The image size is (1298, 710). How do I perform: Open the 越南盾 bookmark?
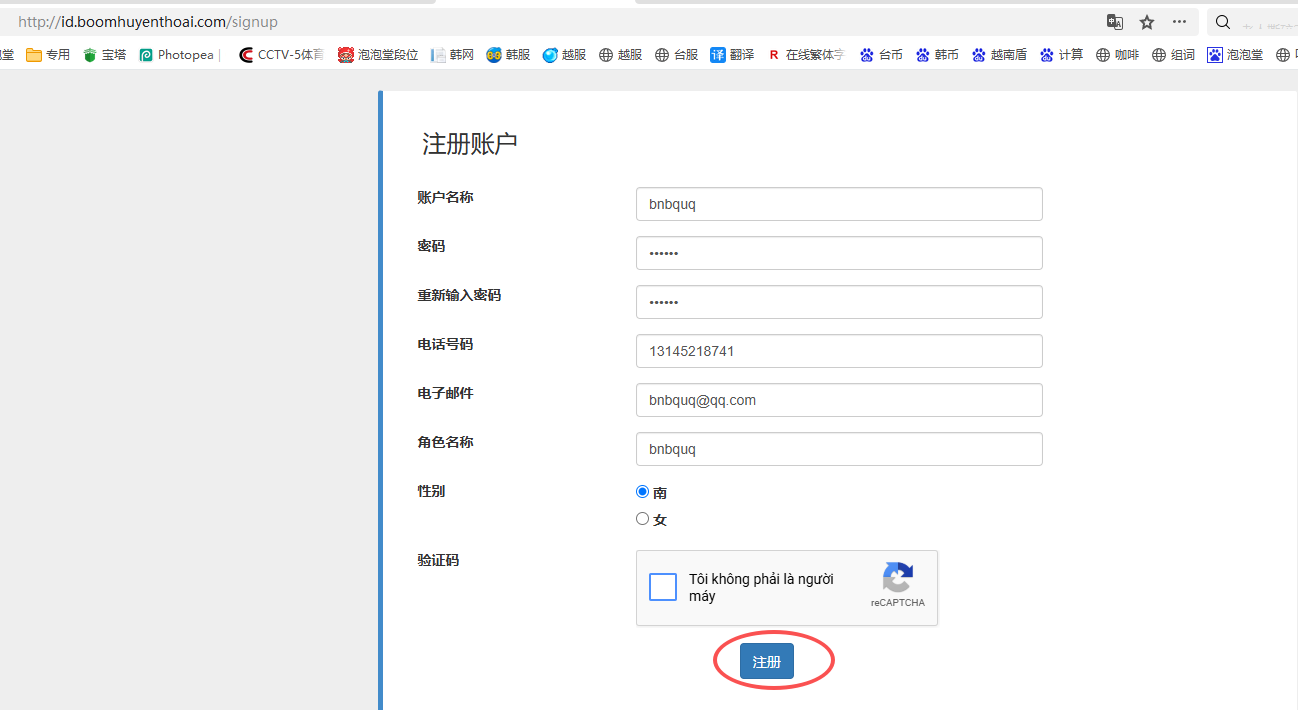click(x=999, y=55)
